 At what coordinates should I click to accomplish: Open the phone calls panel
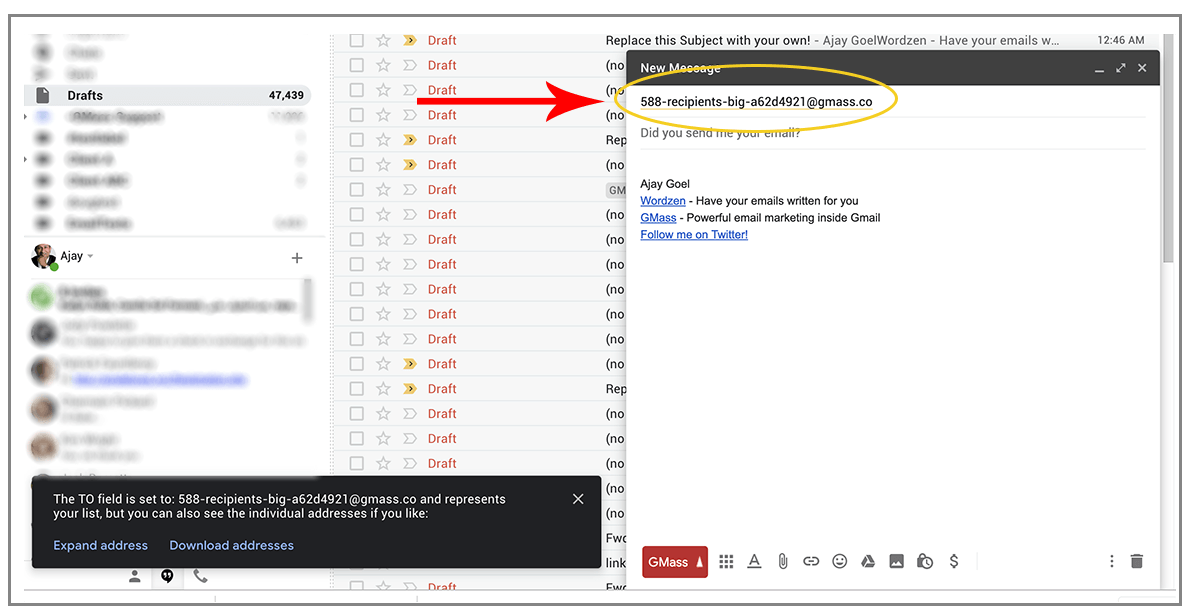199,575
